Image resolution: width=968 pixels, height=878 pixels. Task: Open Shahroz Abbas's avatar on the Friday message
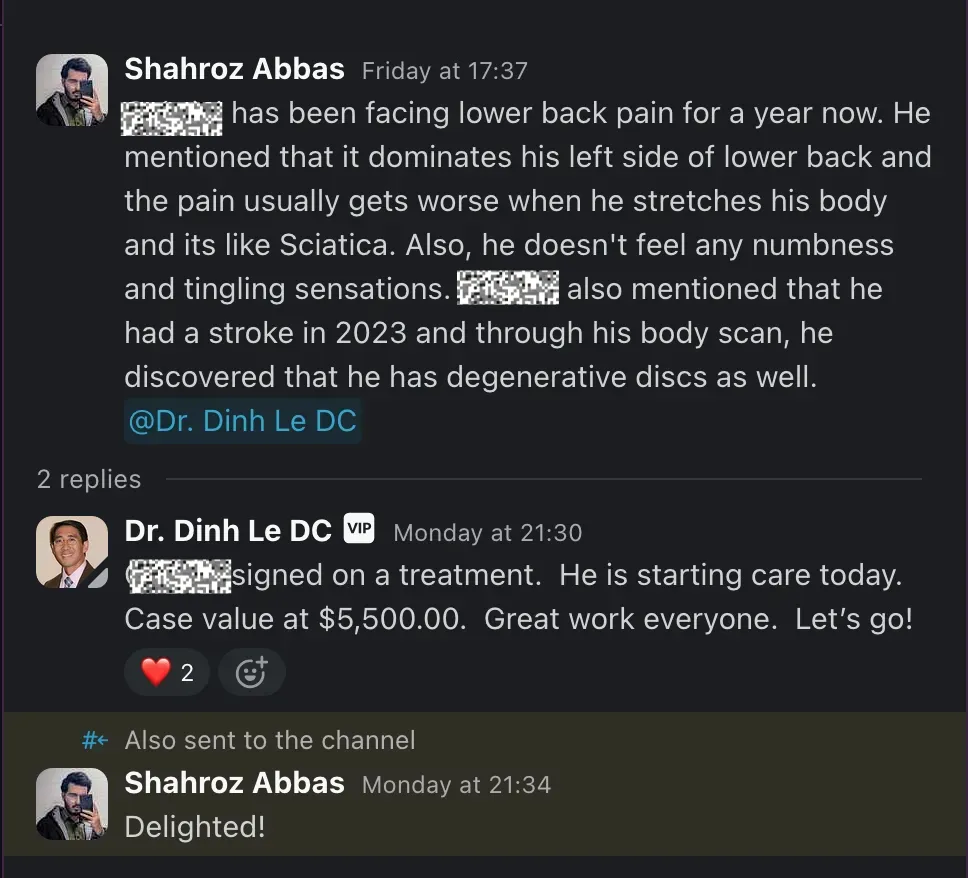click(72, 90)
